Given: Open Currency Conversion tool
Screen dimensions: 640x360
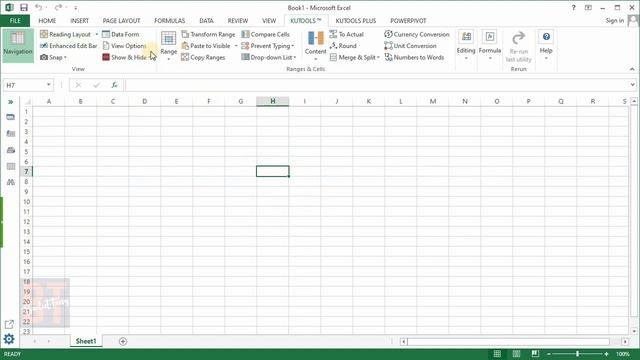Looking at the screenshot, I should pyautogui.click(x=417, y=34).
